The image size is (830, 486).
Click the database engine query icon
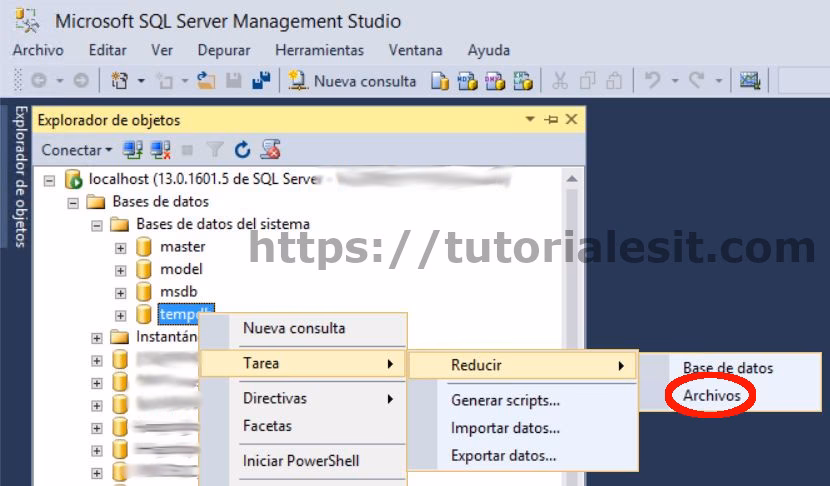point(440,81)
